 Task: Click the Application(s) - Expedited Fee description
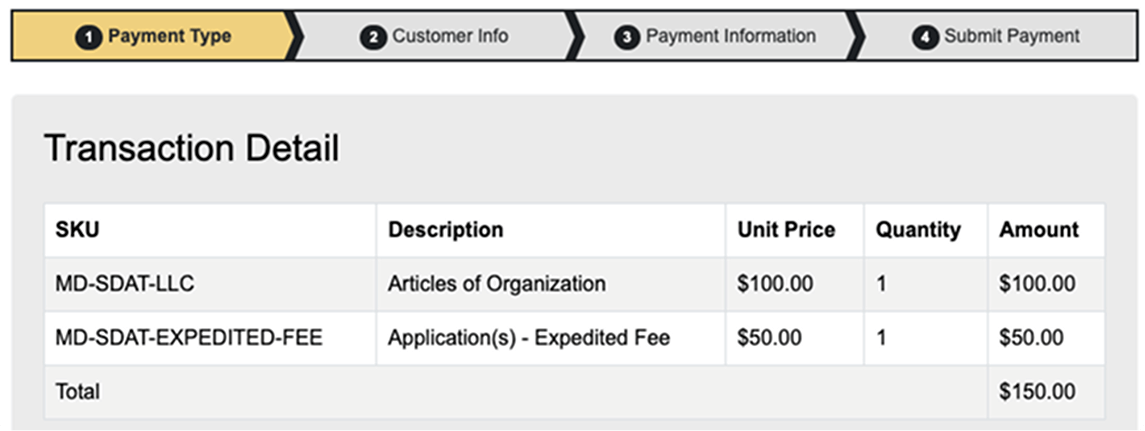click(529, 338)
